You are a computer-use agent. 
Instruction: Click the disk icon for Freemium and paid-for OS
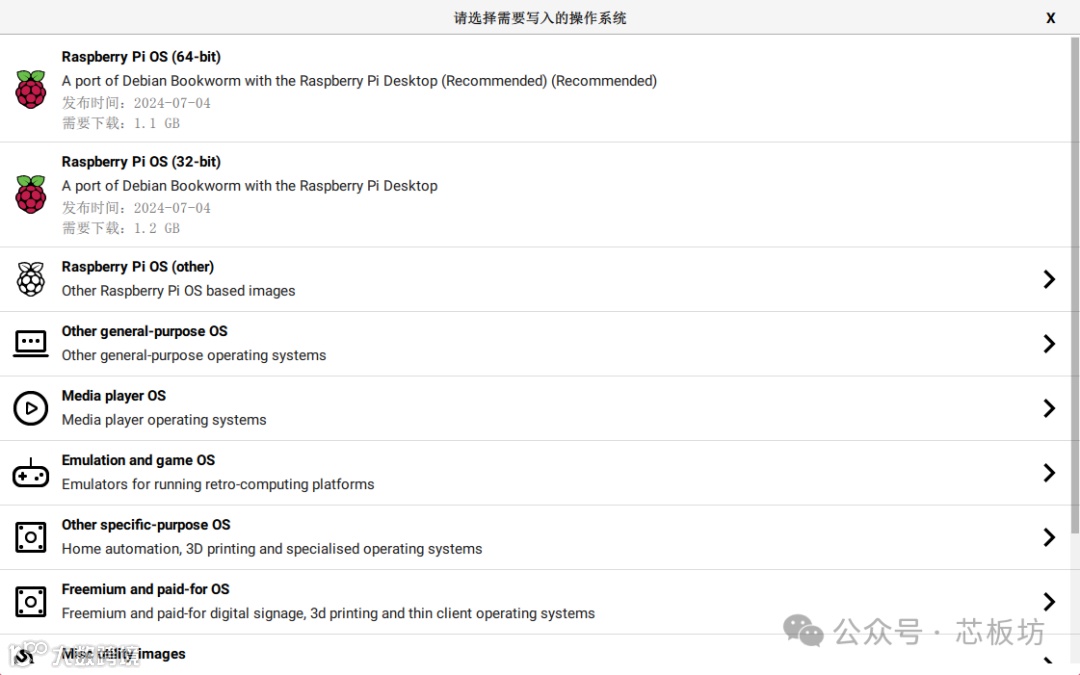(x=31, y=602)
